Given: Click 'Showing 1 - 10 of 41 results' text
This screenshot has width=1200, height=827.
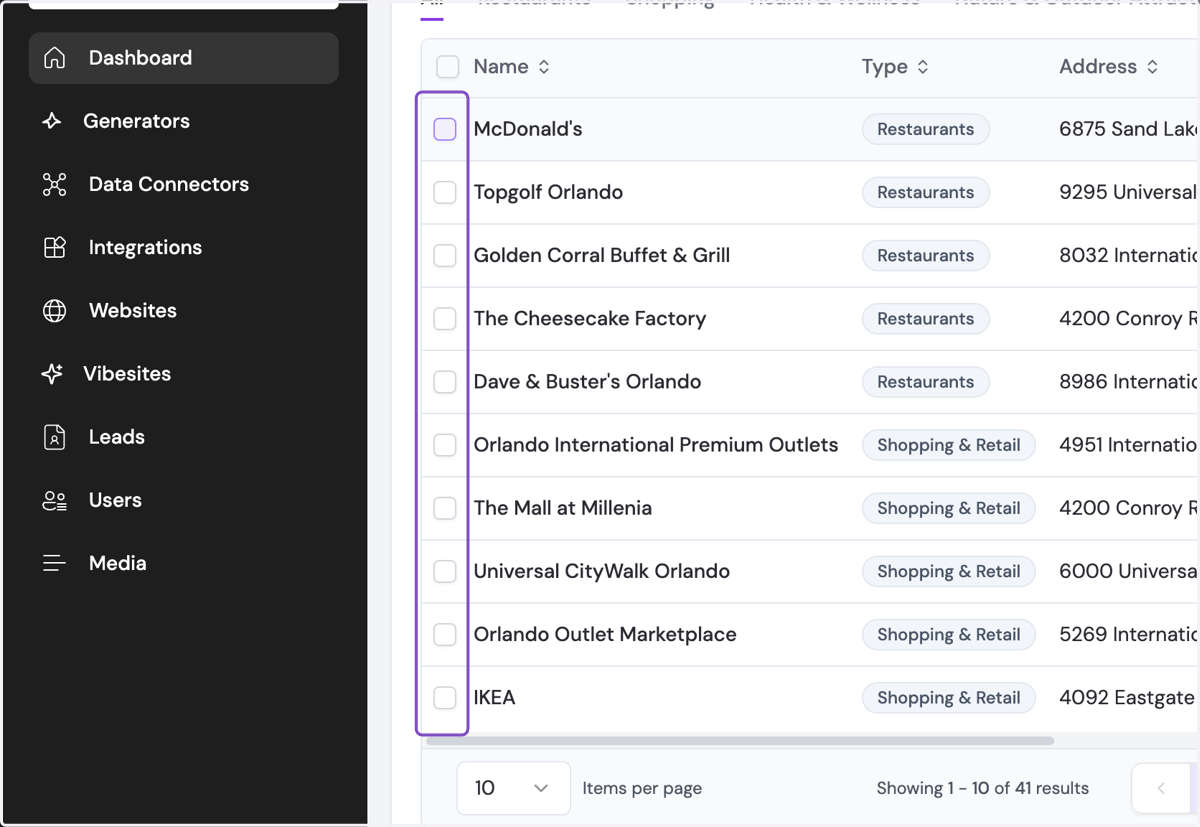Looking at the screenshot, I should click(983, 788).
